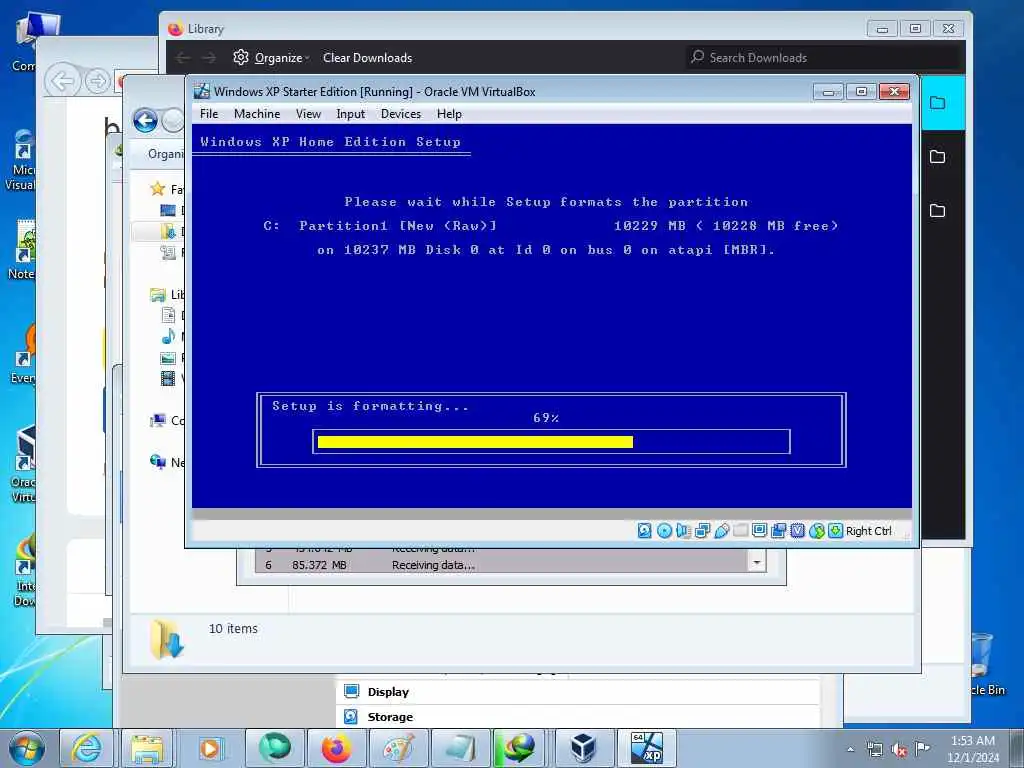Select the third folder icon in Library sidebar
Viewport: 1024px width, 768px height.
[x=937, y=210]
